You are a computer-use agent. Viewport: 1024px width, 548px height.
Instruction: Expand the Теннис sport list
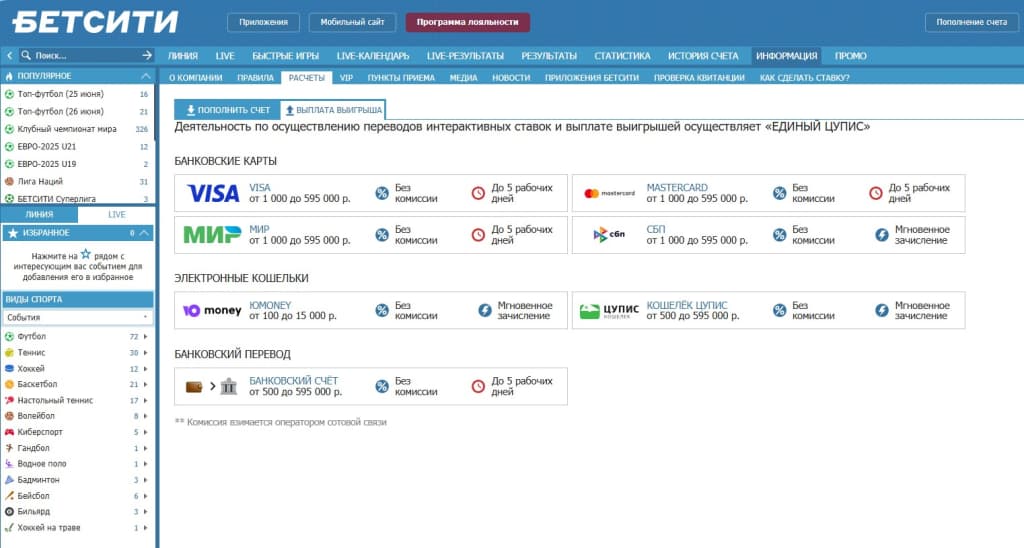(145, 352)
